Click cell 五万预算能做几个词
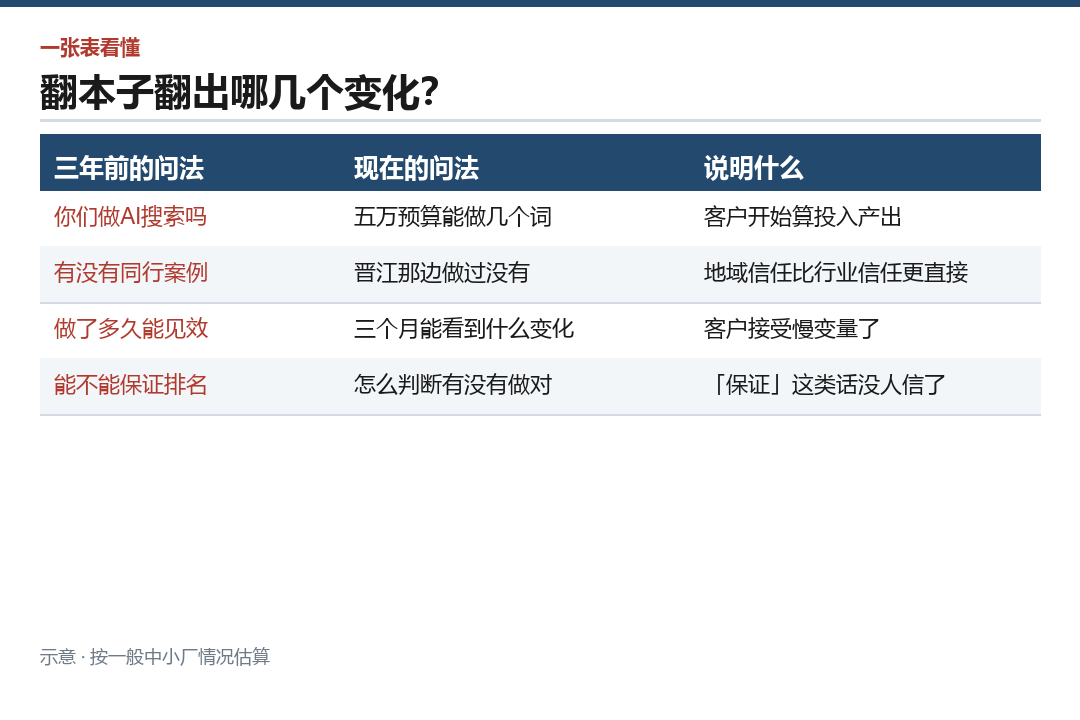 point(453,217)
